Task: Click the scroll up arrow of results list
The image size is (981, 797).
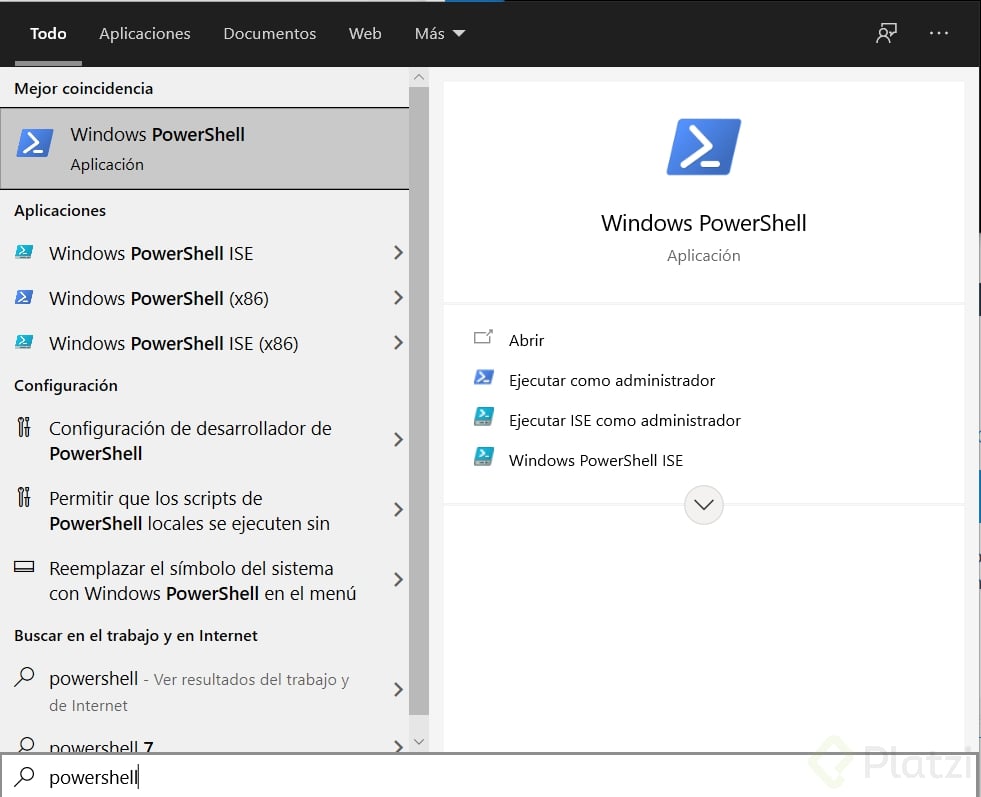Action: click(419, 78)
